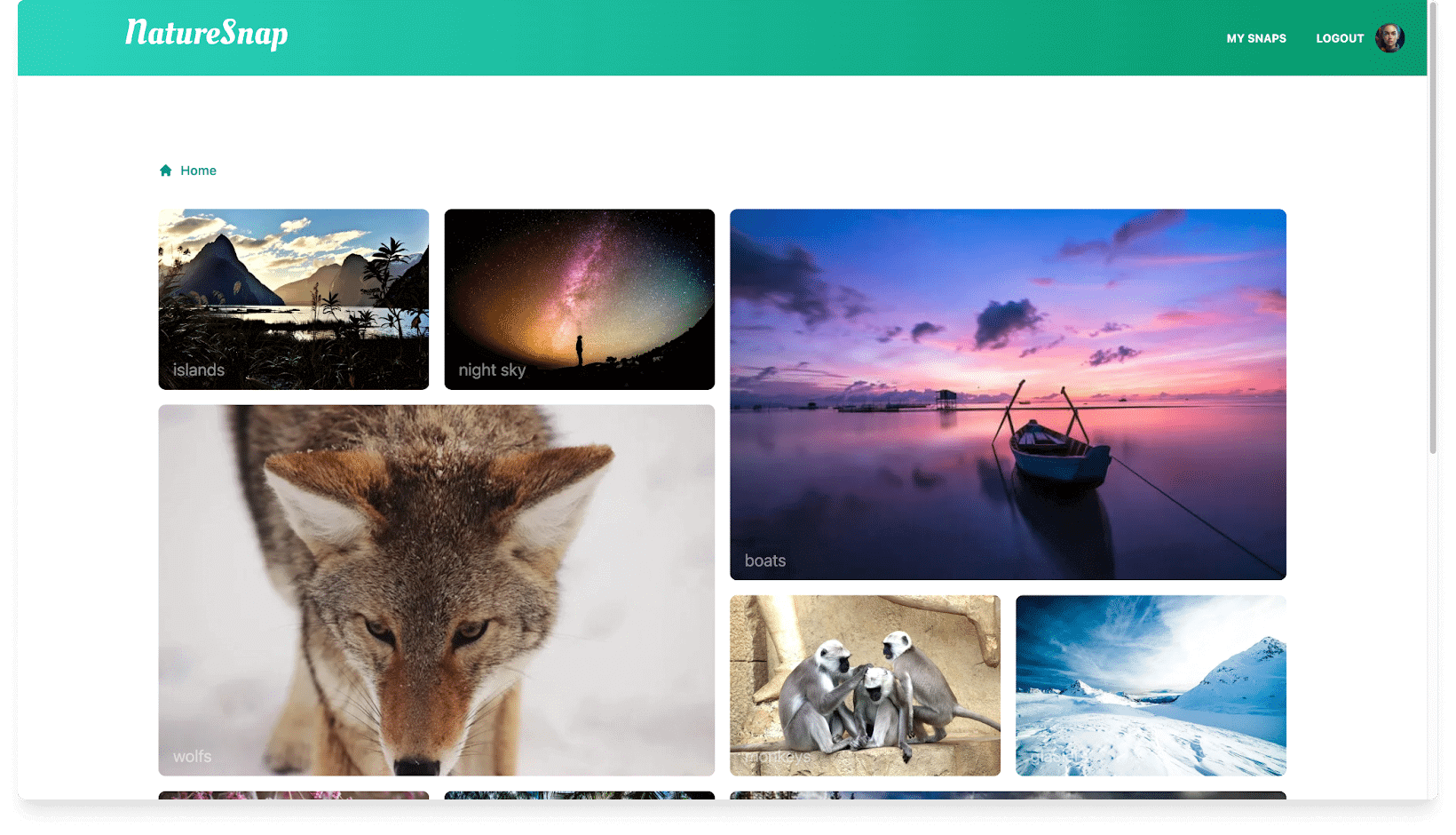Screen dimensions: 1456x835
Task: Open the My Snaps menu item
Action: (1255, 38)
